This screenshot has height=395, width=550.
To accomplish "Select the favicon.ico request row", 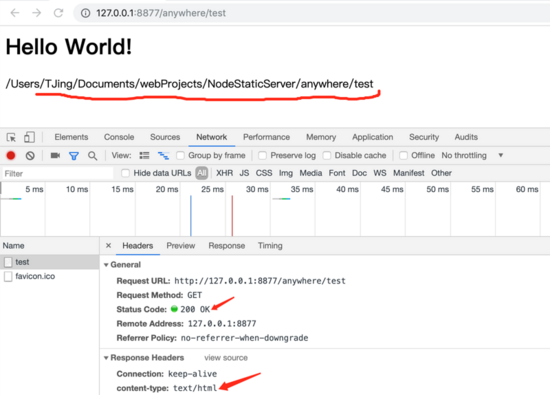I will tap(49, 276).
